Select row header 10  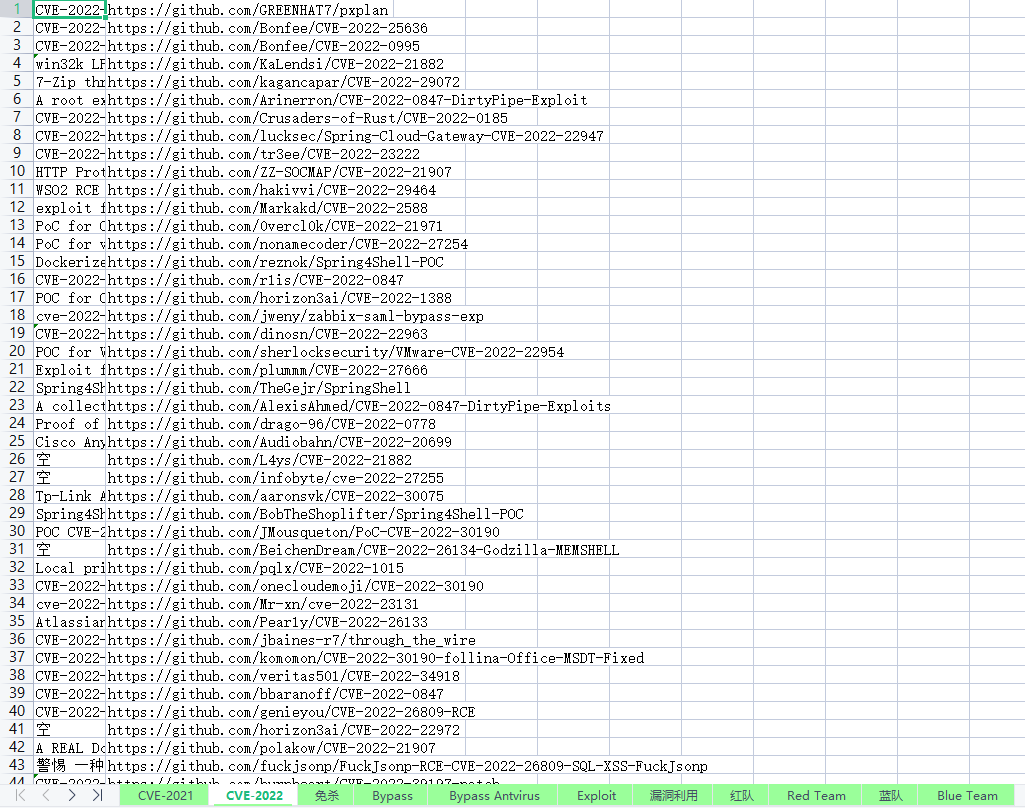[x=16, y=171]
